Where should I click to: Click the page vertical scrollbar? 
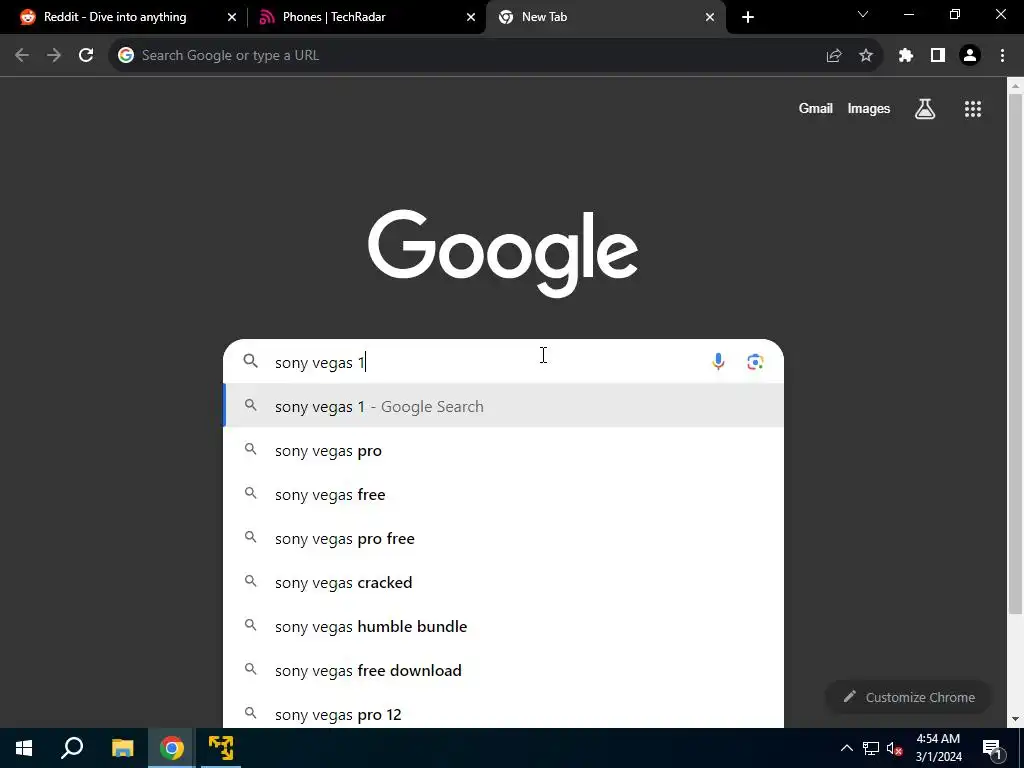1015,353
